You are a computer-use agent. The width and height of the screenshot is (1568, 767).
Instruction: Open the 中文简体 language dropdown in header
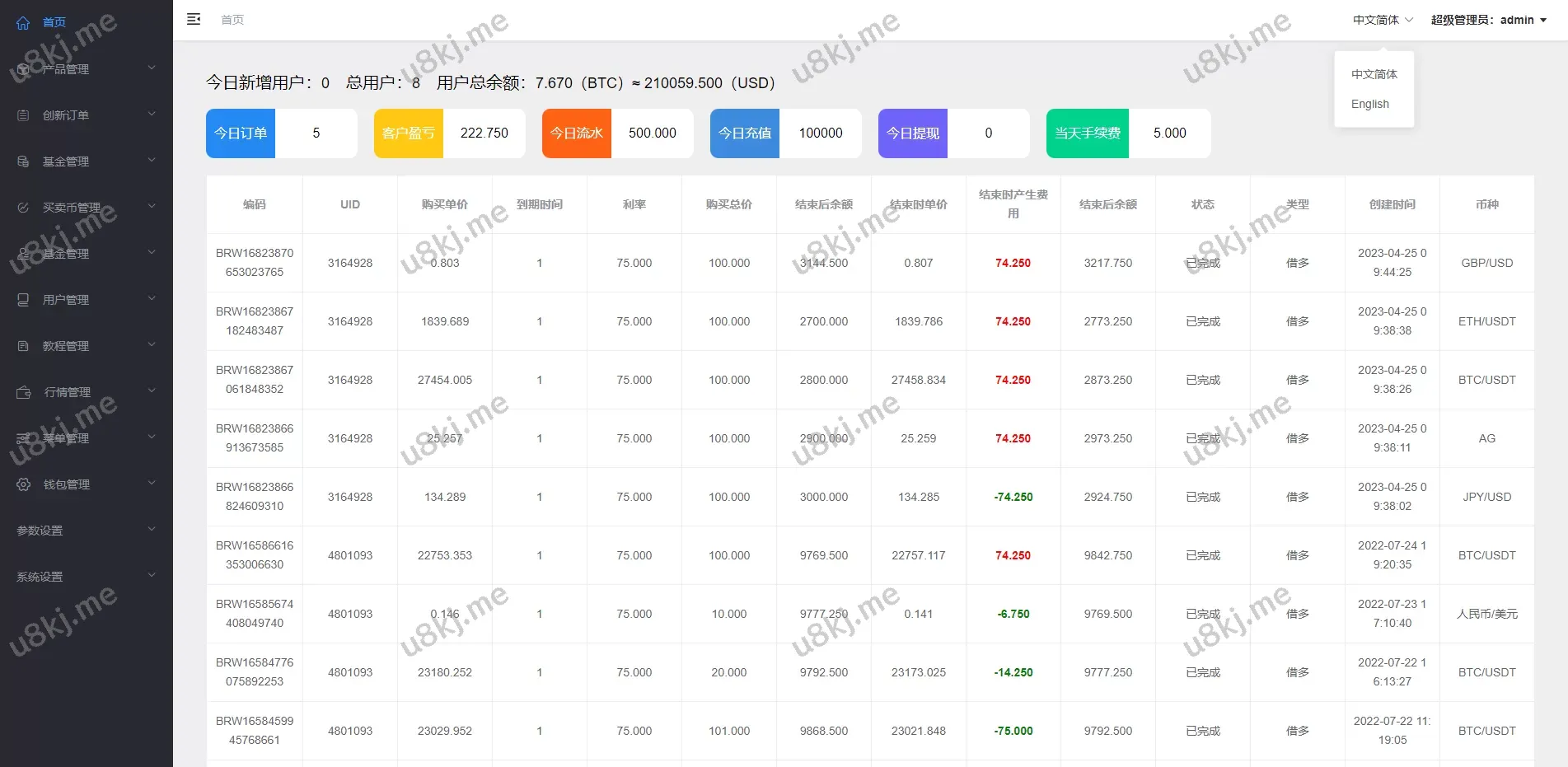coord(1382,20)
